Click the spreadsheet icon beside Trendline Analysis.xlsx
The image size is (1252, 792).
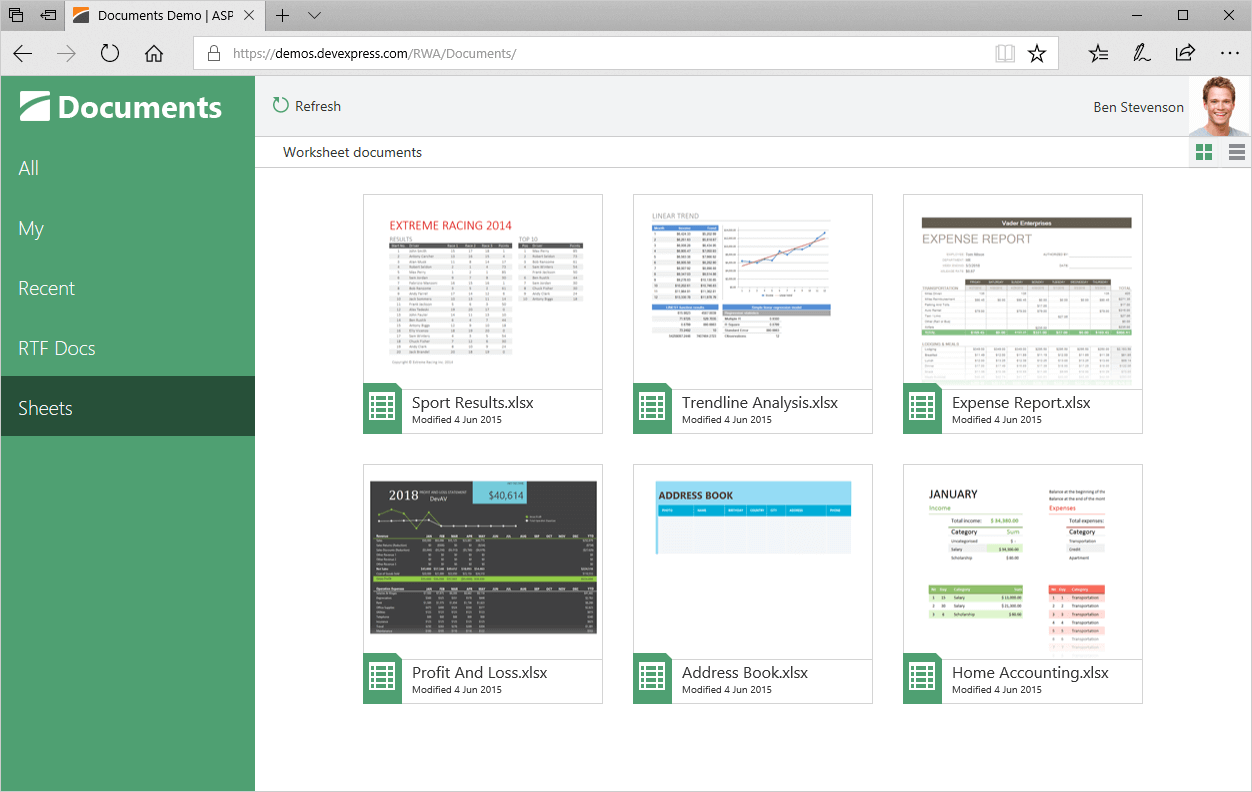coord(652,409)
